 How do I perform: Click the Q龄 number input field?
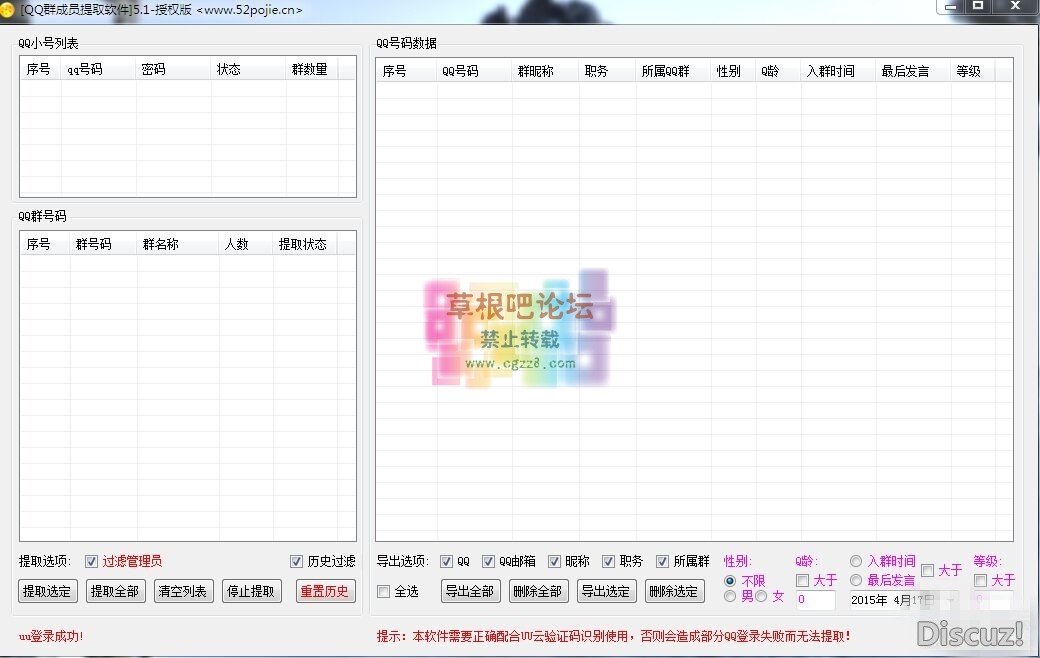pos(815,600)
